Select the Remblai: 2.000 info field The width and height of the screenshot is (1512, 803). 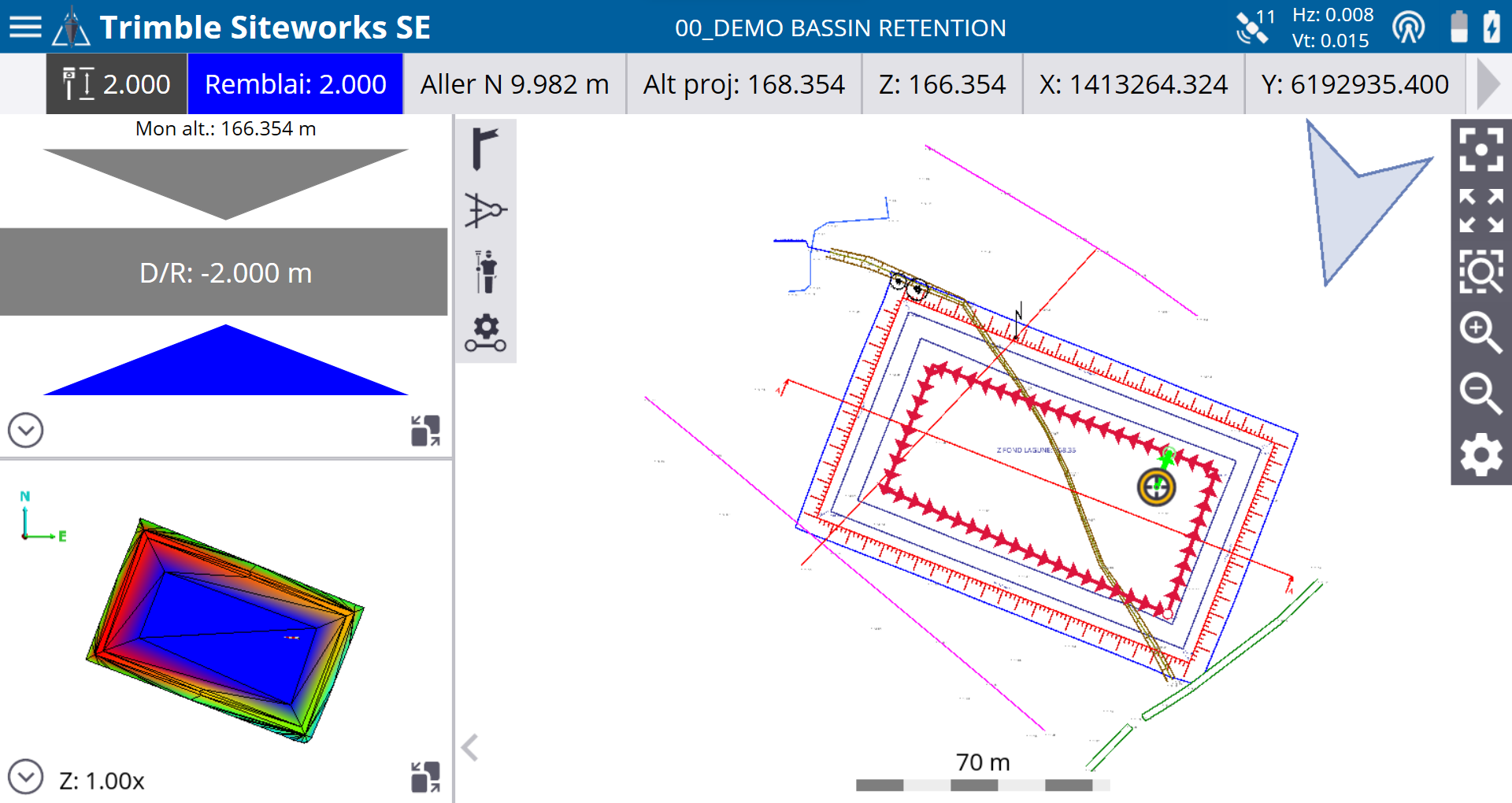point(295,83)
